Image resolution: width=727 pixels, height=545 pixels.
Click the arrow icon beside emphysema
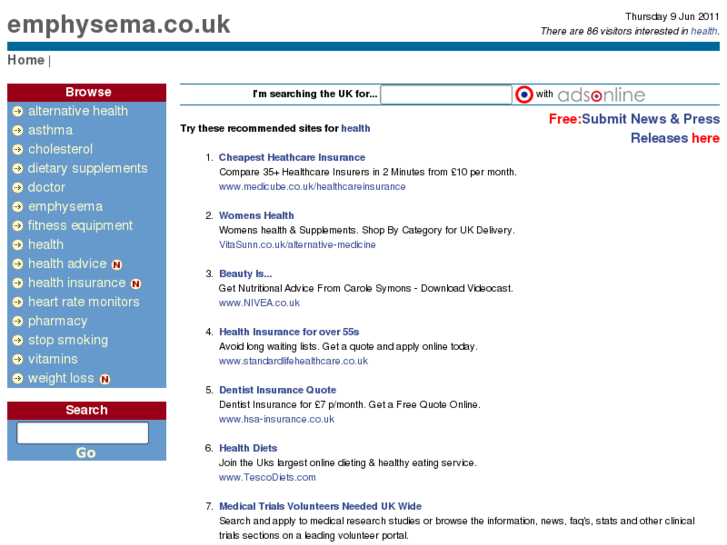tap(18, 207)
